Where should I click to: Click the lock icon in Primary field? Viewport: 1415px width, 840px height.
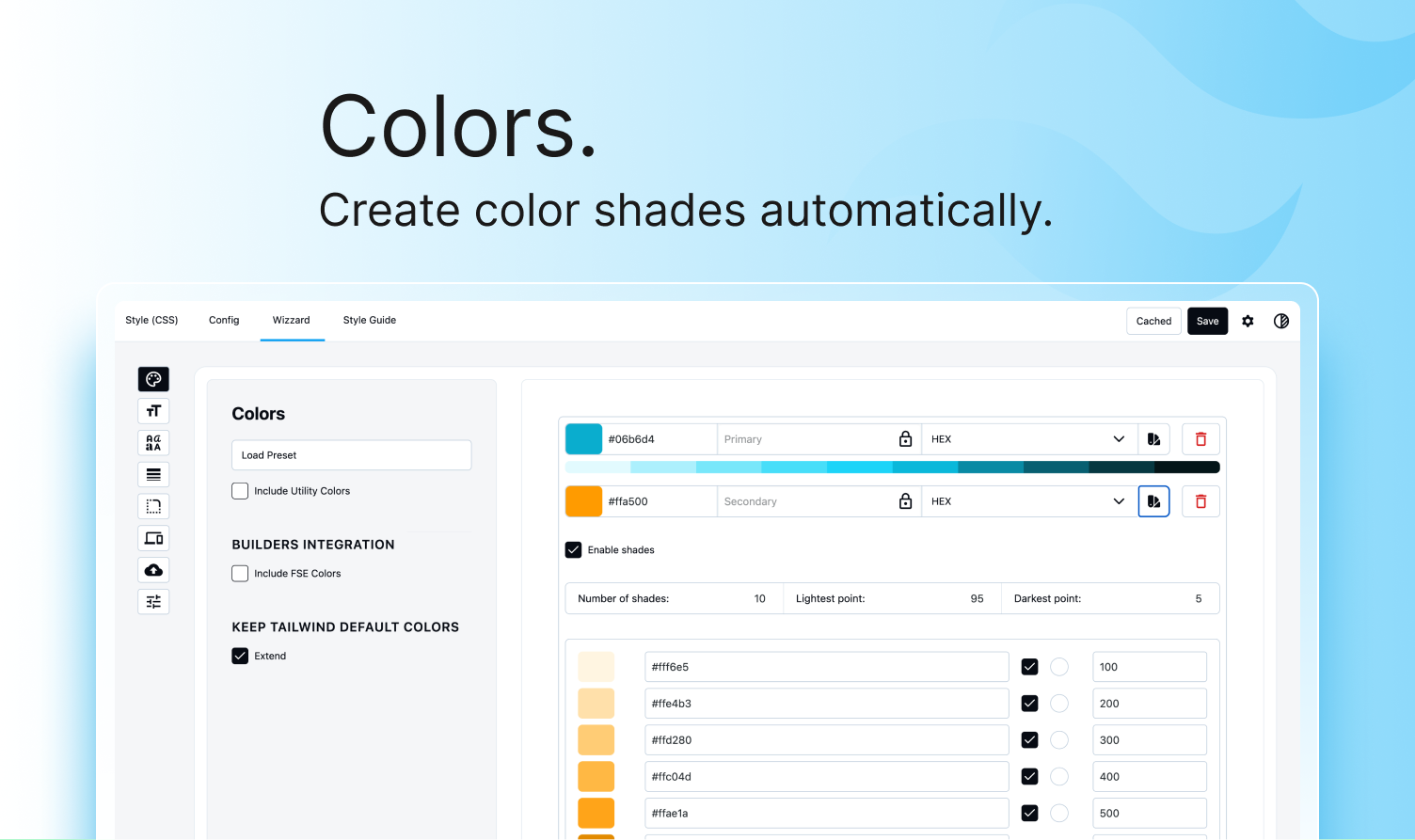[x=905, y=439]
